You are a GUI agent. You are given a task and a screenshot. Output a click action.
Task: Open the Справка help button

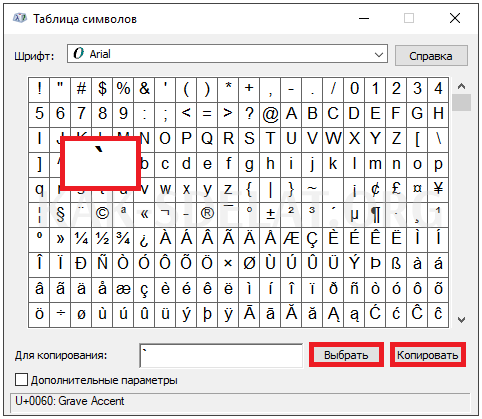[x=431, y=56]
